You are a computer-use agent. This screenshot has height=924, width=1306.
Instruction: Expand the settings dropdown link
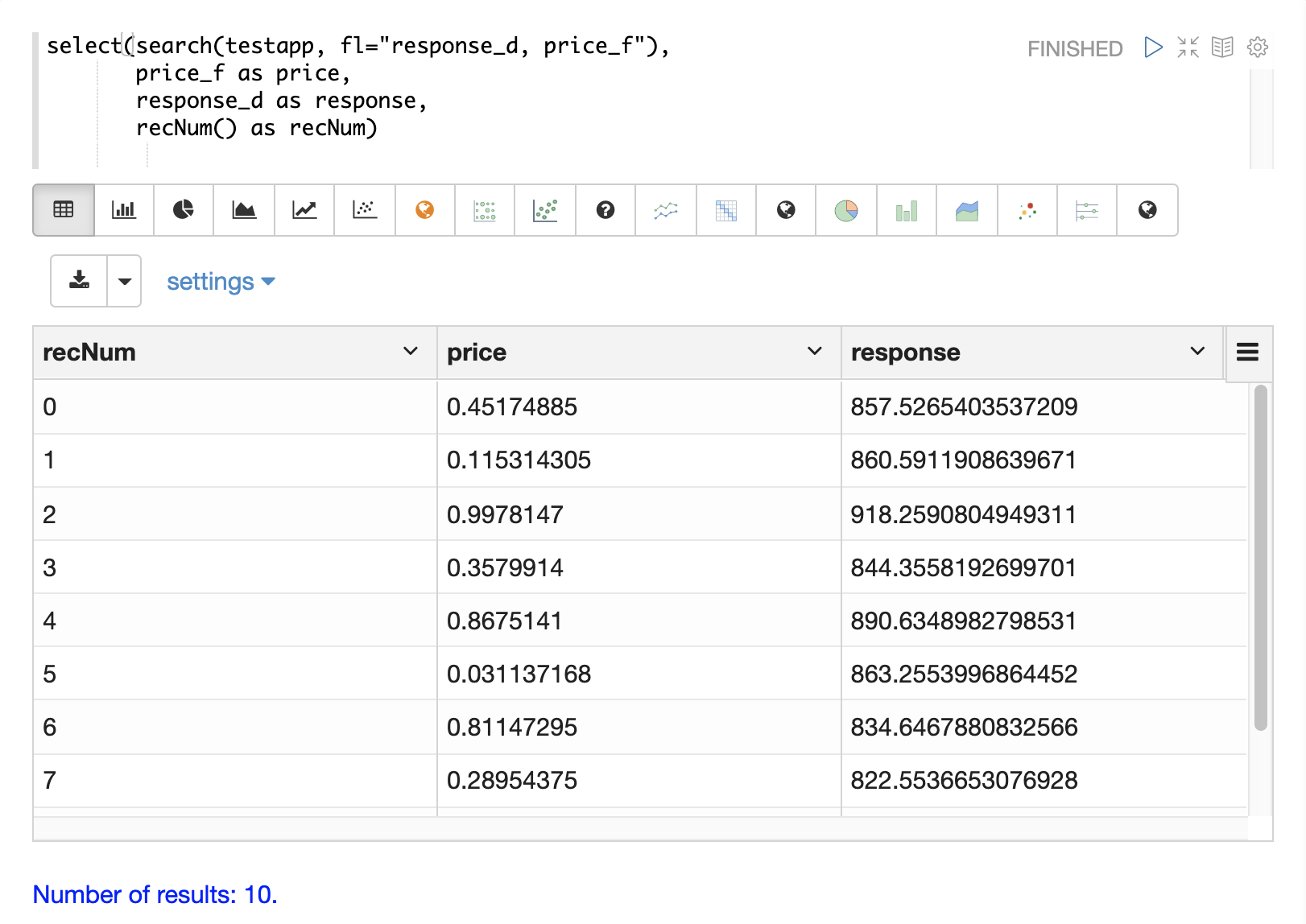221,282
